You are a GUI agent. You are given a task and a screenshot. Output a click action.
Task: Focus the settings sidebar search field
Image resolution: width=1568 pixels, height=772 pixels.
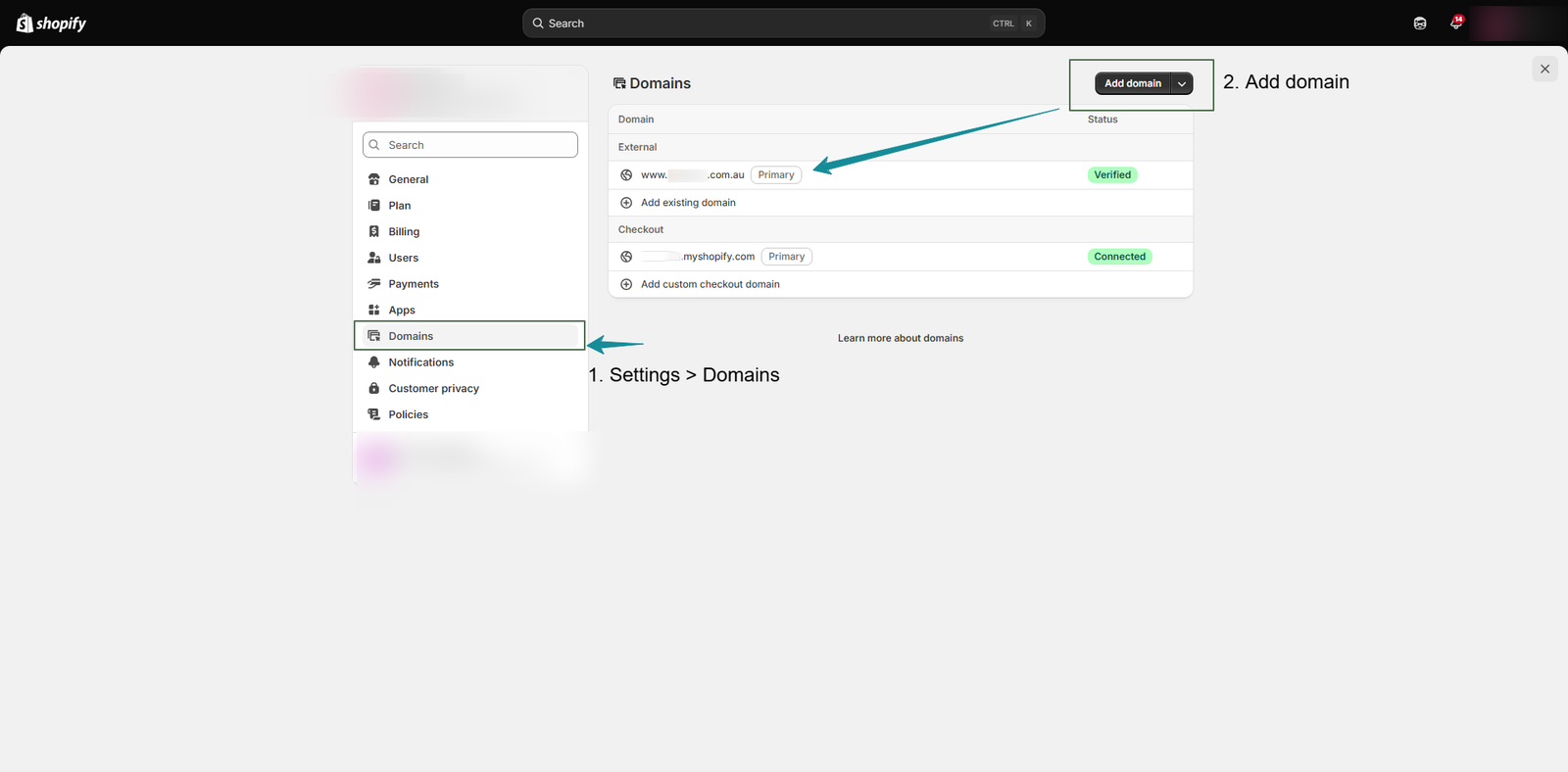tap(470, 145)
